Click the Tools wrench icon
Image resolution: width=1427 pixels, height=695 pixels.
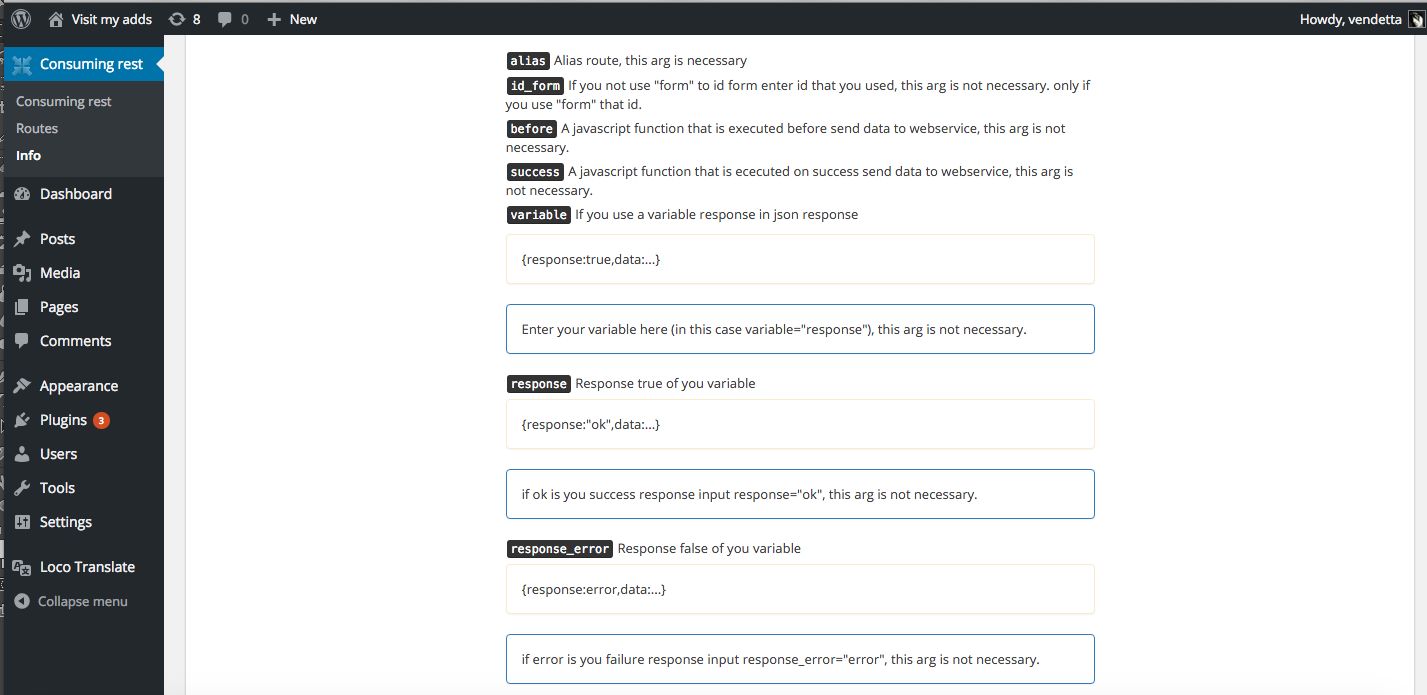coord(23,488)
